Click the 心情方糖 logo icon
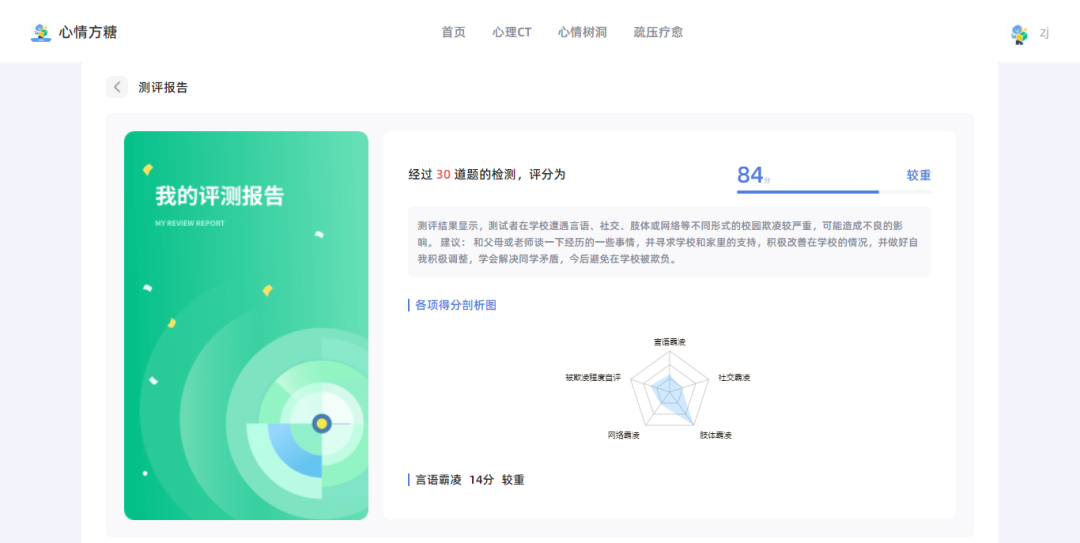 [41, 32]
